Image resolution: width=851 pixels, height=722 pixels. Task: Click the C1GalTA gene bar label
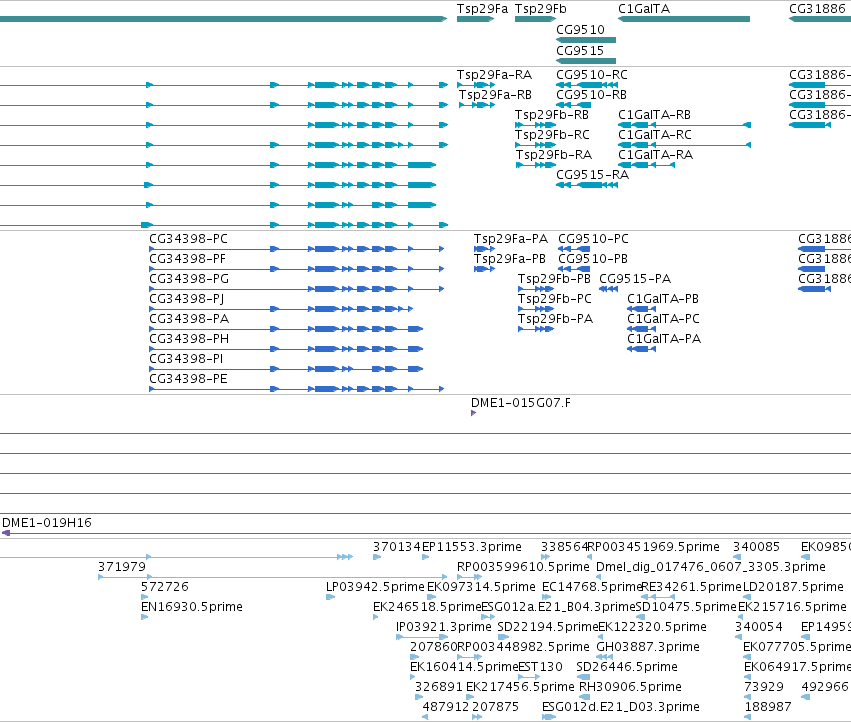click(644, 9)
